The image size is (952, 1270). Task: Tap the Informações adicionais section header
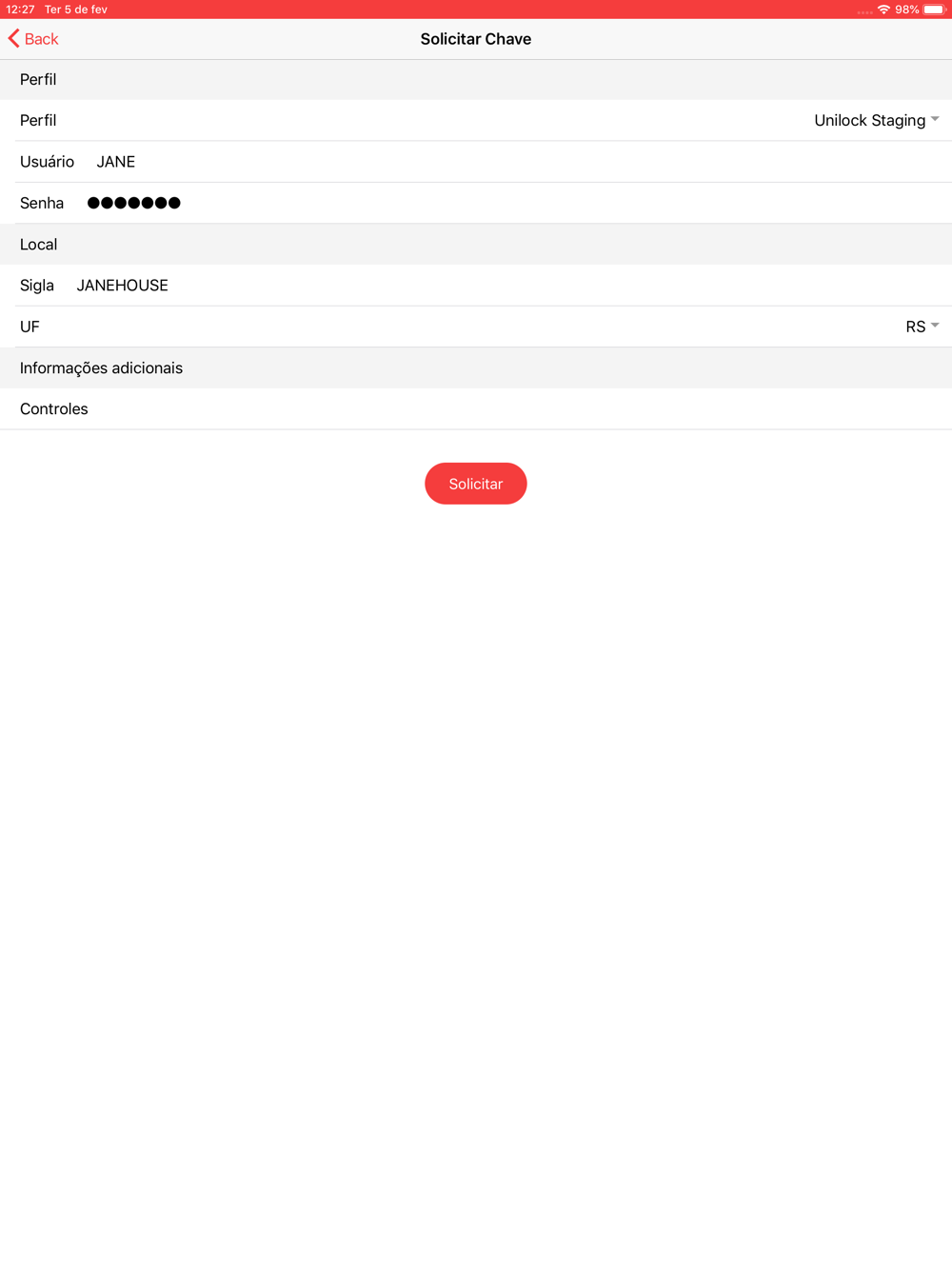tap(476, 368)
